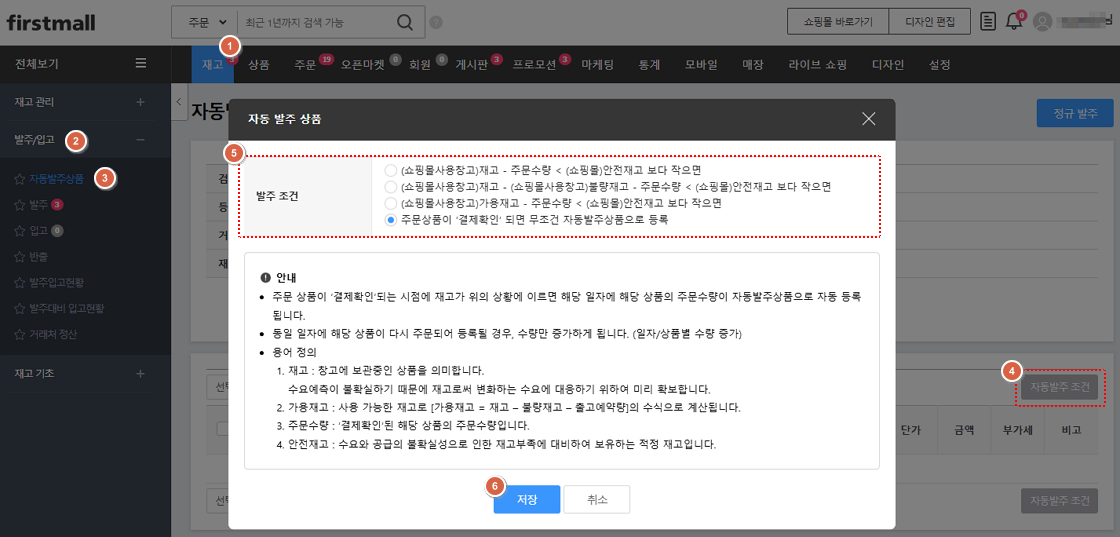1120x537 pixels.
Task: Close the 자동 발주 상품 dialog with X
Action: coord(869,119)
